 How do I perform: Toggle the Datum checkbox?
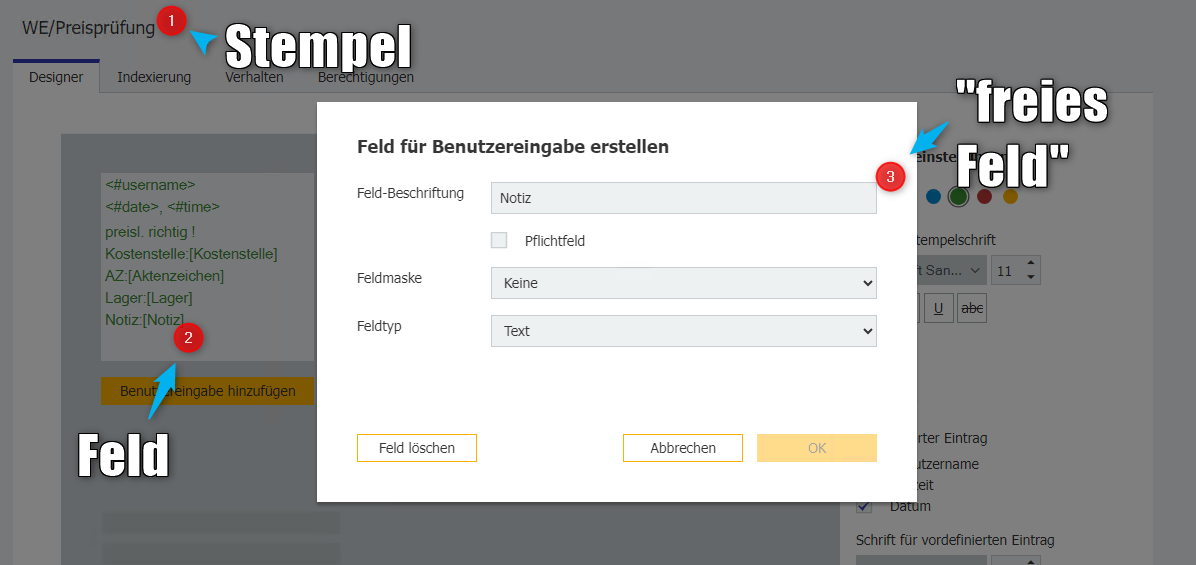coord(864,506)
